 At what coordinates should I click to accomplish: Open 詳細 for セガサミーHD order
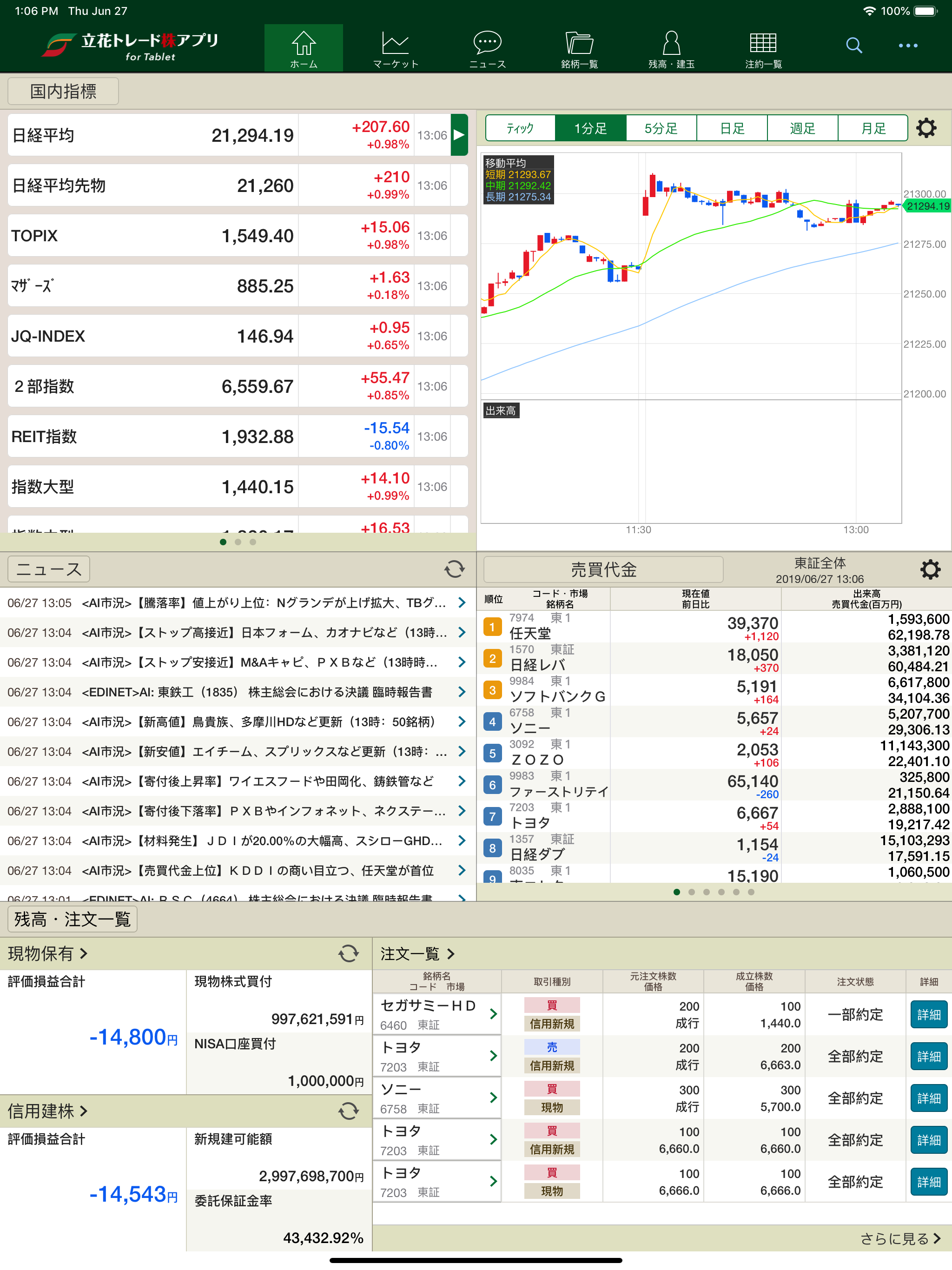[x=928, y=1014]
